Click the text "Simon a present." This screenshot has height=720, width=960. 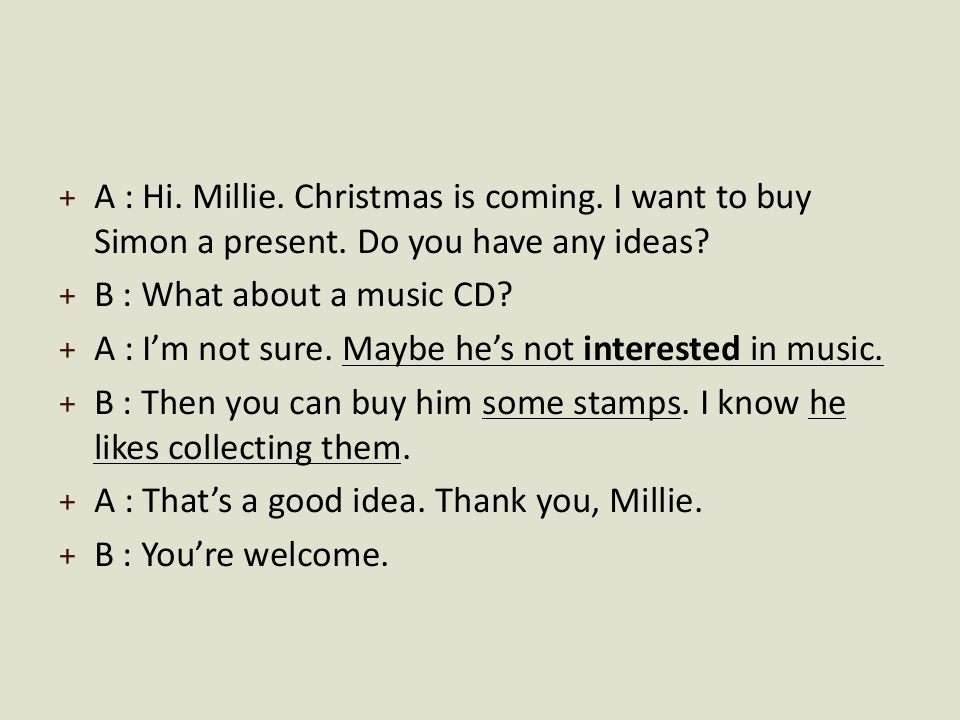click(220, 243)
